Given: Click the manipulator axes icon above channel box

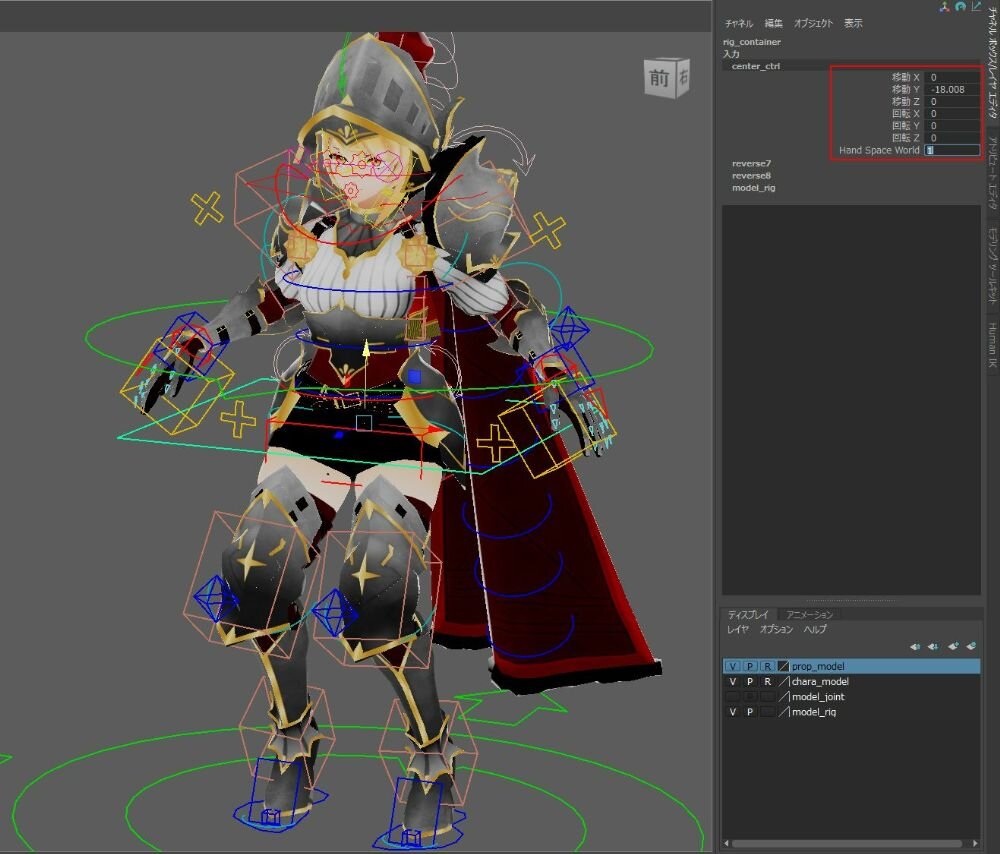Looking at the screenshot, I should [943, 6].
